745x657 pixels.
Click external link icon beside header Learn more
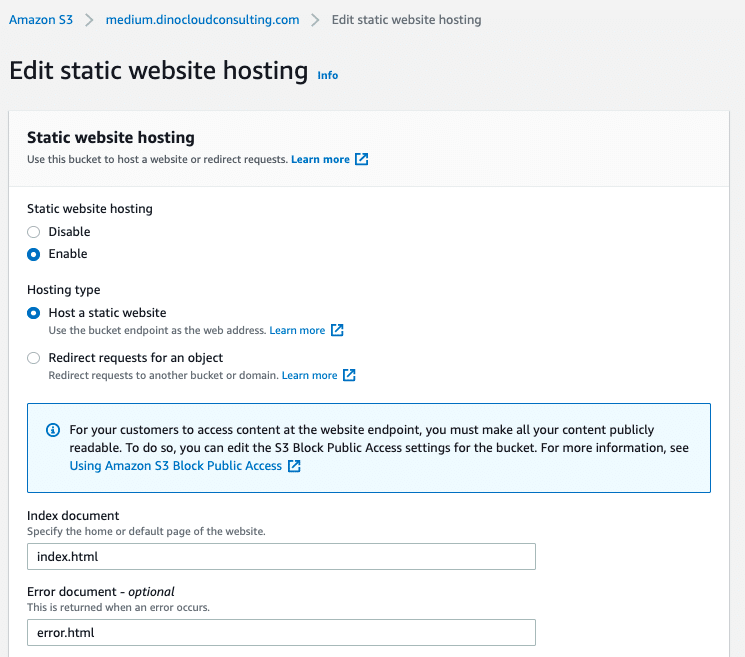(x=362, y=159)
